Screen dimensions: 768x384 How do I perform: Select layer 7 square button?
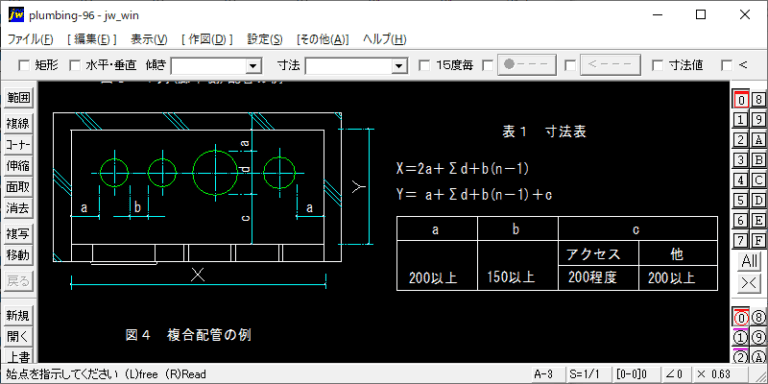click(741, 240)
